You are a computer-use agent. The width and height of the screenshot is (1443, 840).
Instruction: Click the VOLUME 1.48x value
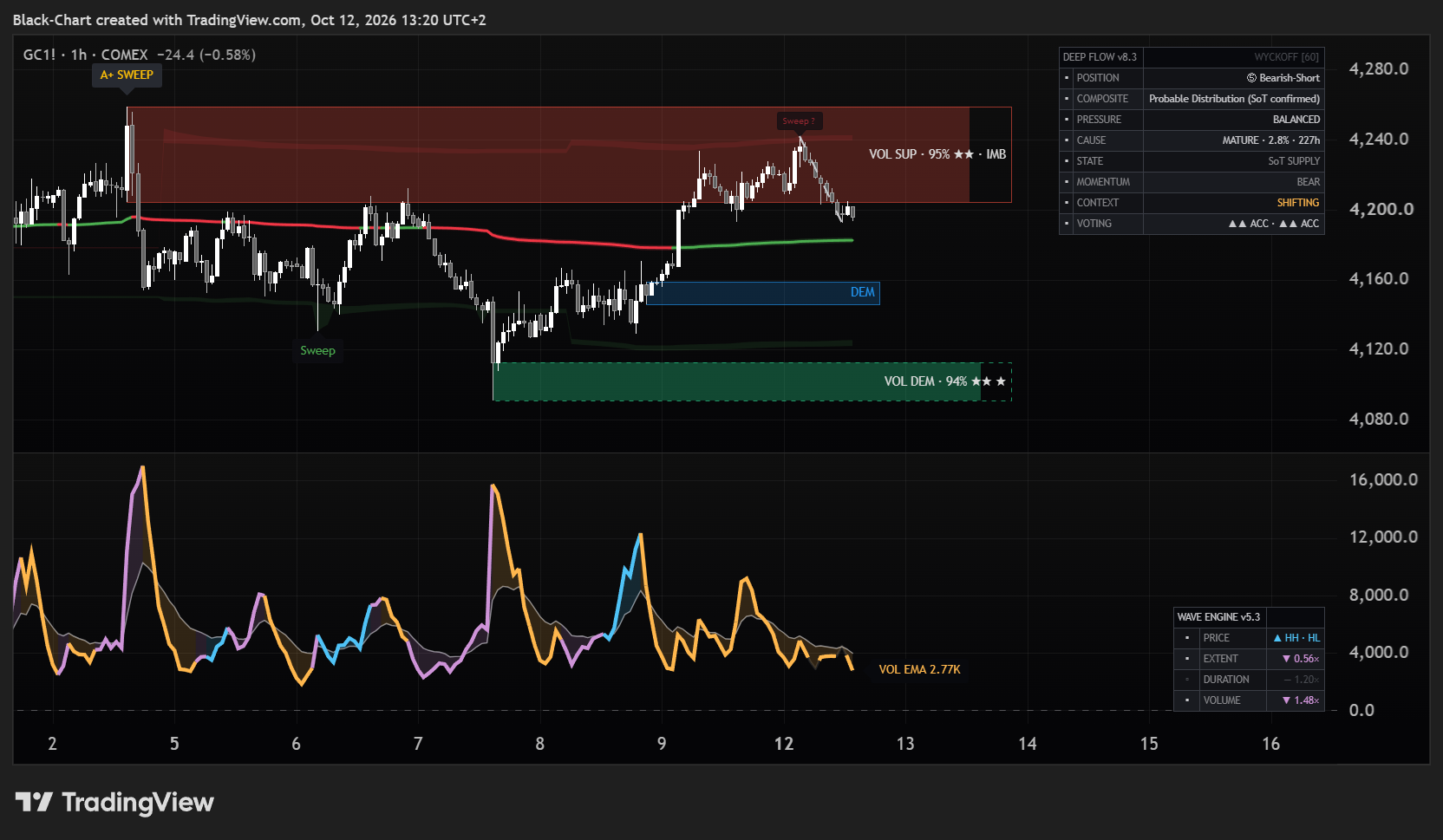tap(1301, 700)
